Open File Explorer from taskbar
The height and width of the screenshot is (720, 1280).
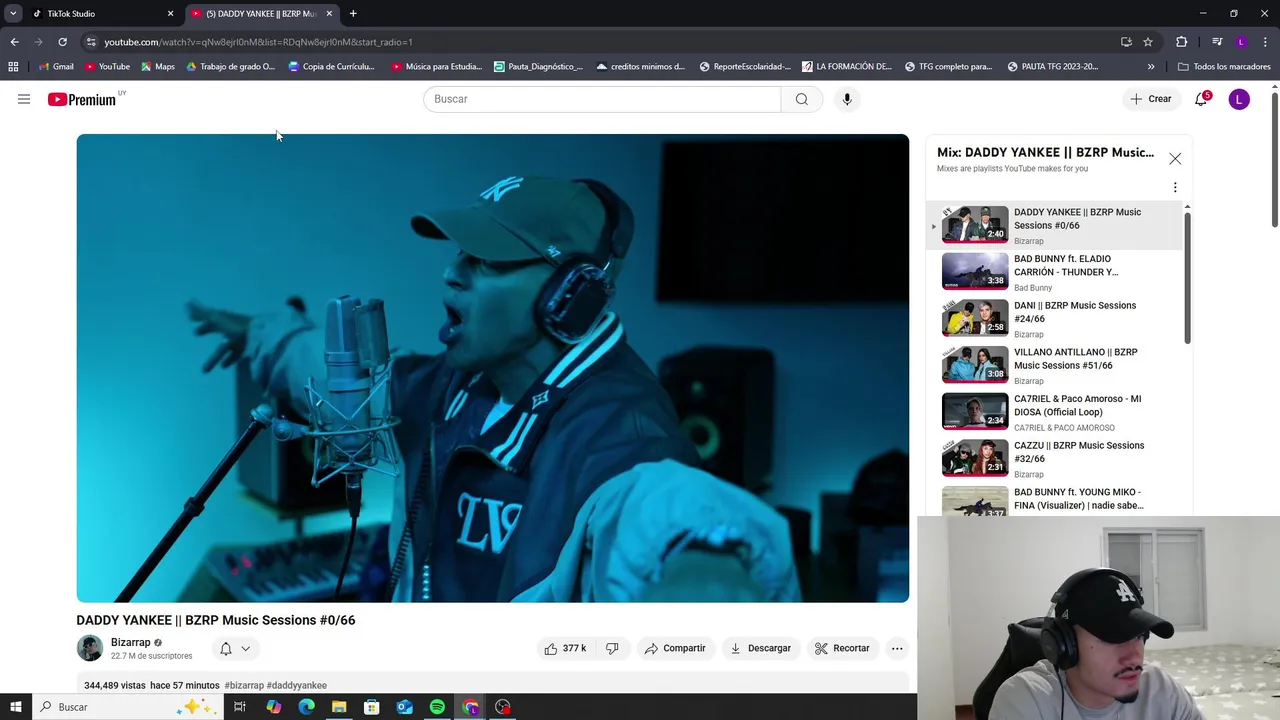click(339, 707)
